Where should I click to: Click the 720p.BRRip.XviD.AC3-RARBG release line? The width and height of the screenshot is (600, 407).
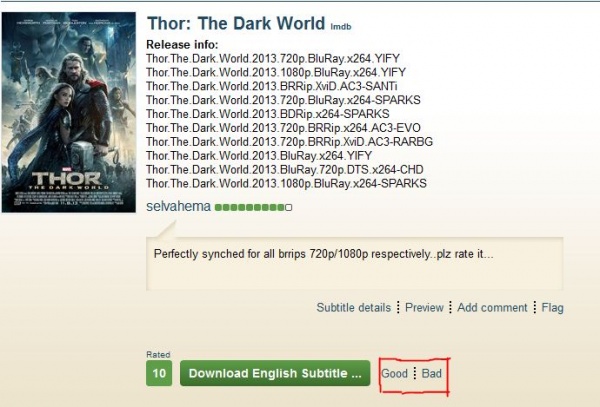click(x=289, y=142)
